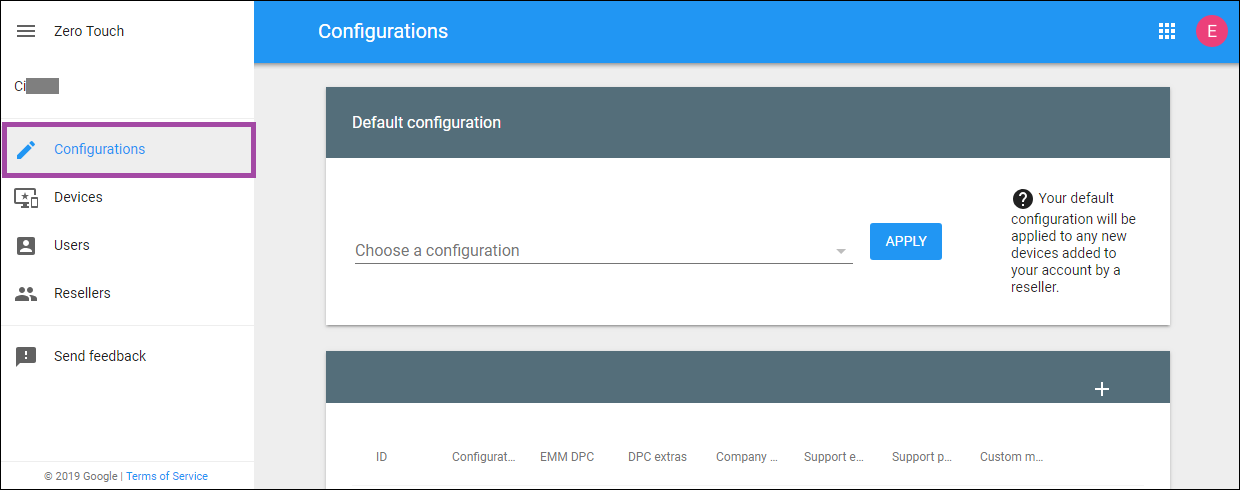Open Resellers menu item
This screenshot has height=490, width=1240.
[82, 293]
